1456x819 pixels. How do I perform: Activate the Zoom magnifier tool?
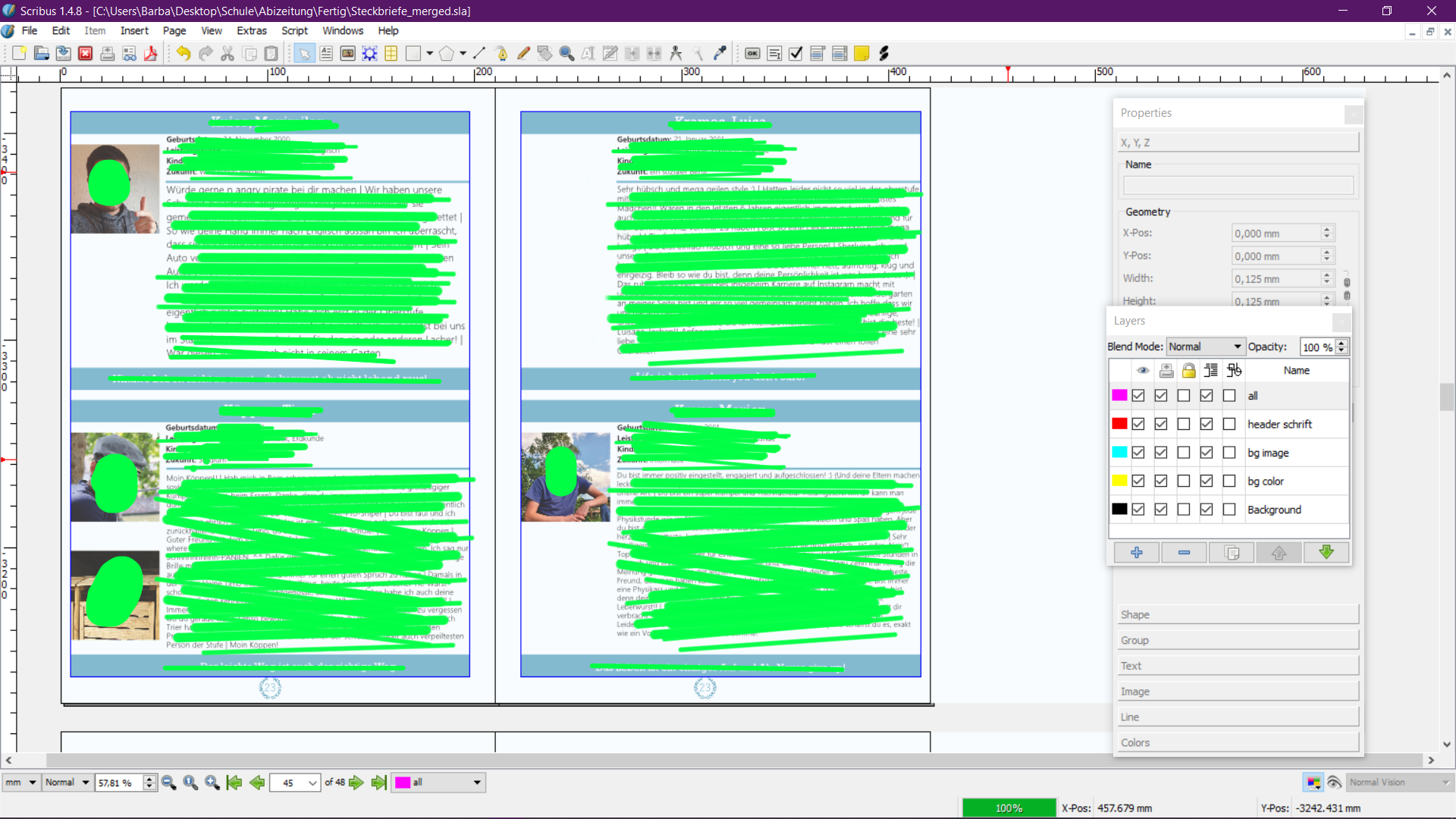pos(566,53)
